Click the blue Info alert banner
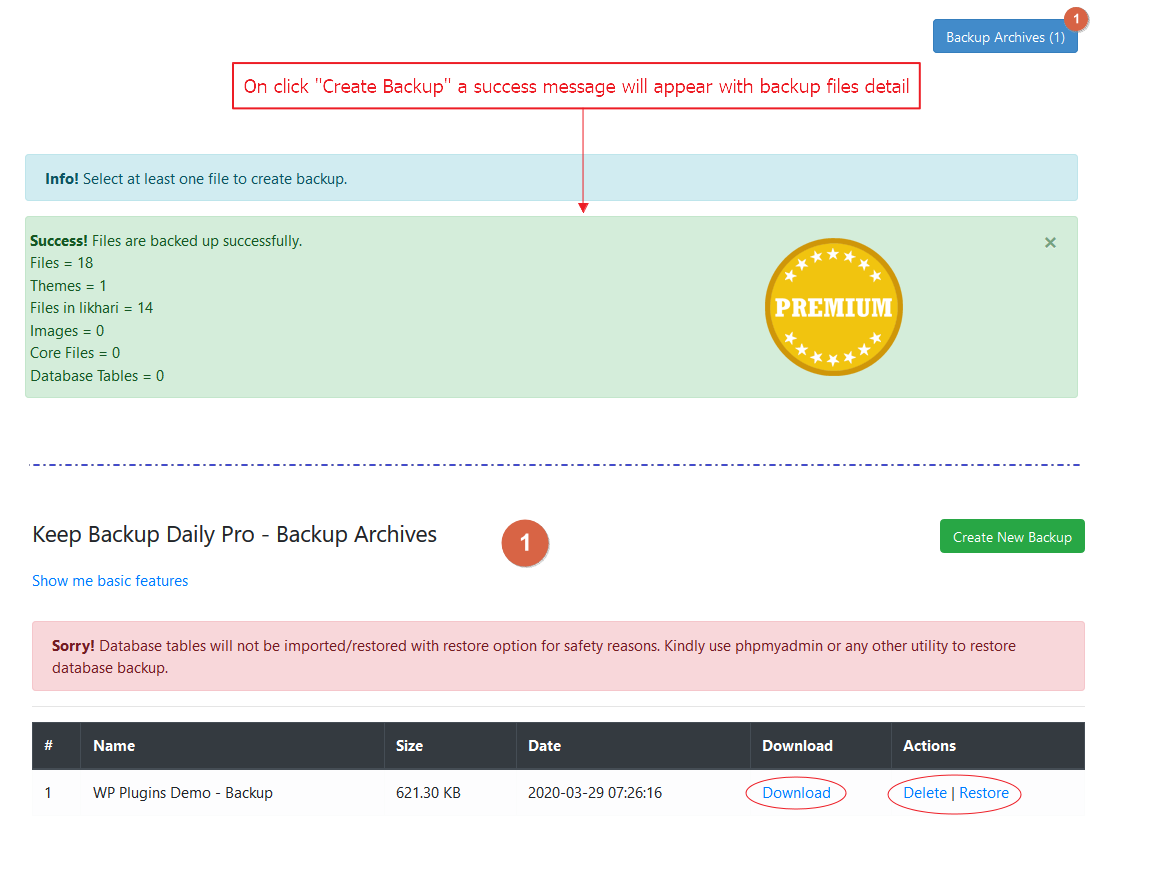The height and width of the screenshot is (887, 1157). click(551, 179)
